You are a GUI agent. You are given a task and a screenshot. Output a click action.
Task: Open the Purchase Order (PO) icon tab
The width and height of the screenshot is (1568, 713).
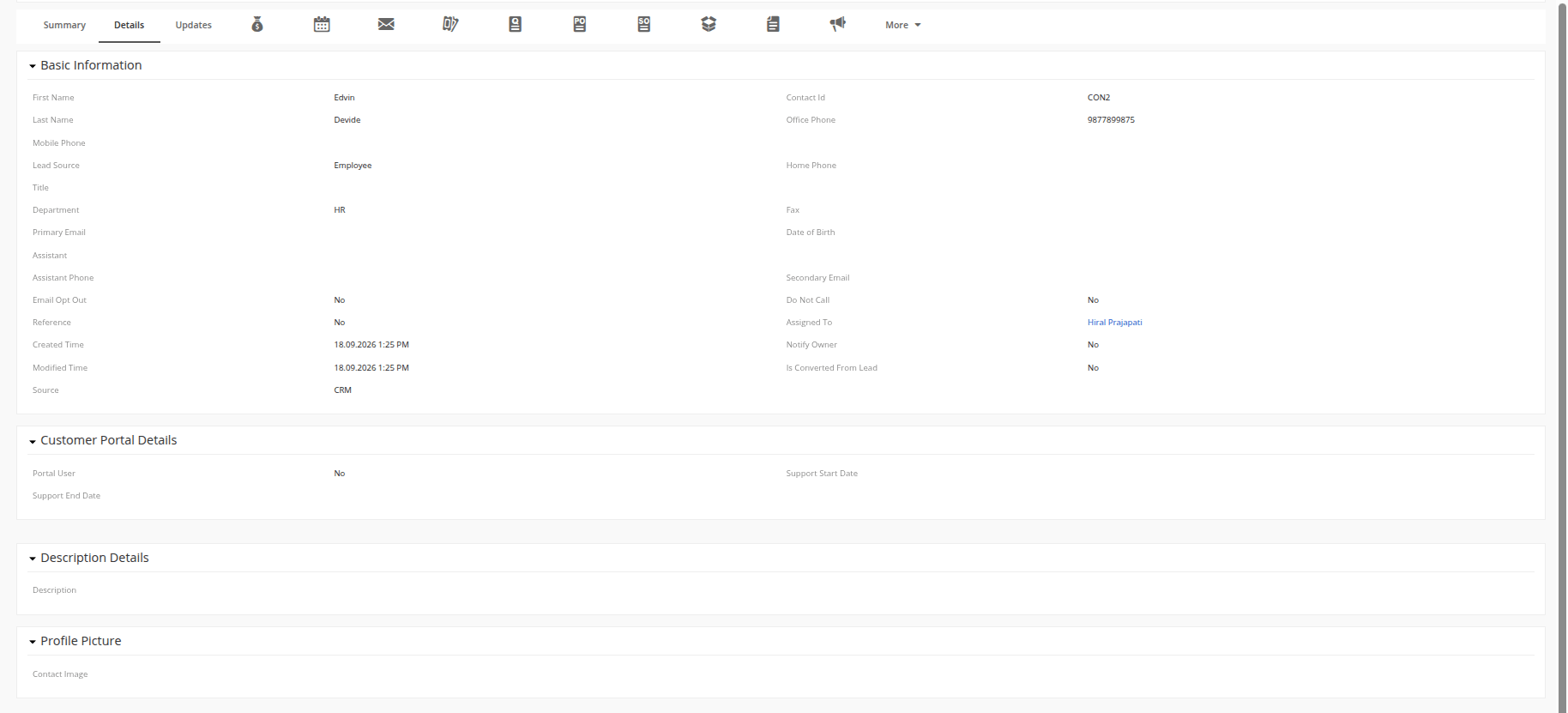pyautogui.click(x=580, y=25)
